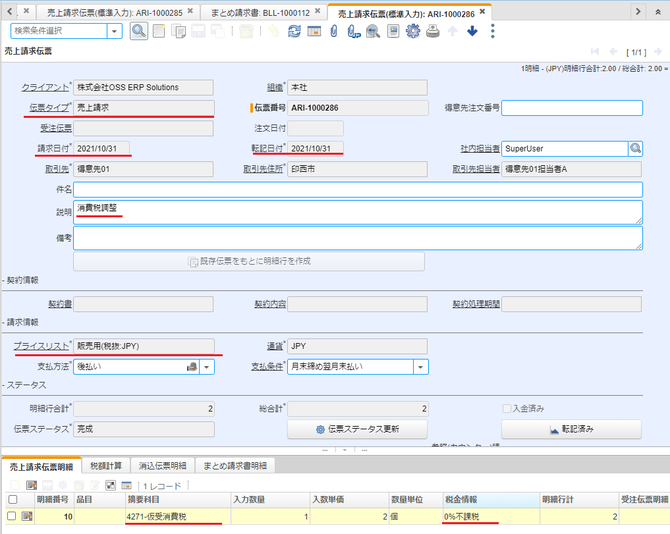Click the Zoom Across binoculars icon
The width and height of the screenshot is (670, 534).
tap(373, 31)
